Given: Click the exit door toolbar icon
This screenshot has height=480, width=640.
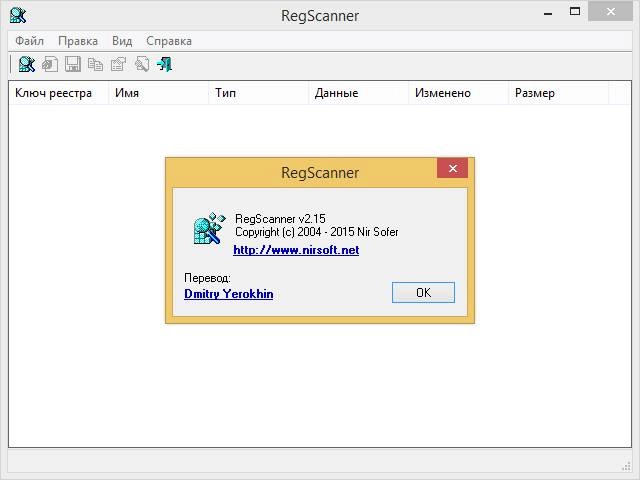Looking at the screenshot, I should [x=164, y=64].
